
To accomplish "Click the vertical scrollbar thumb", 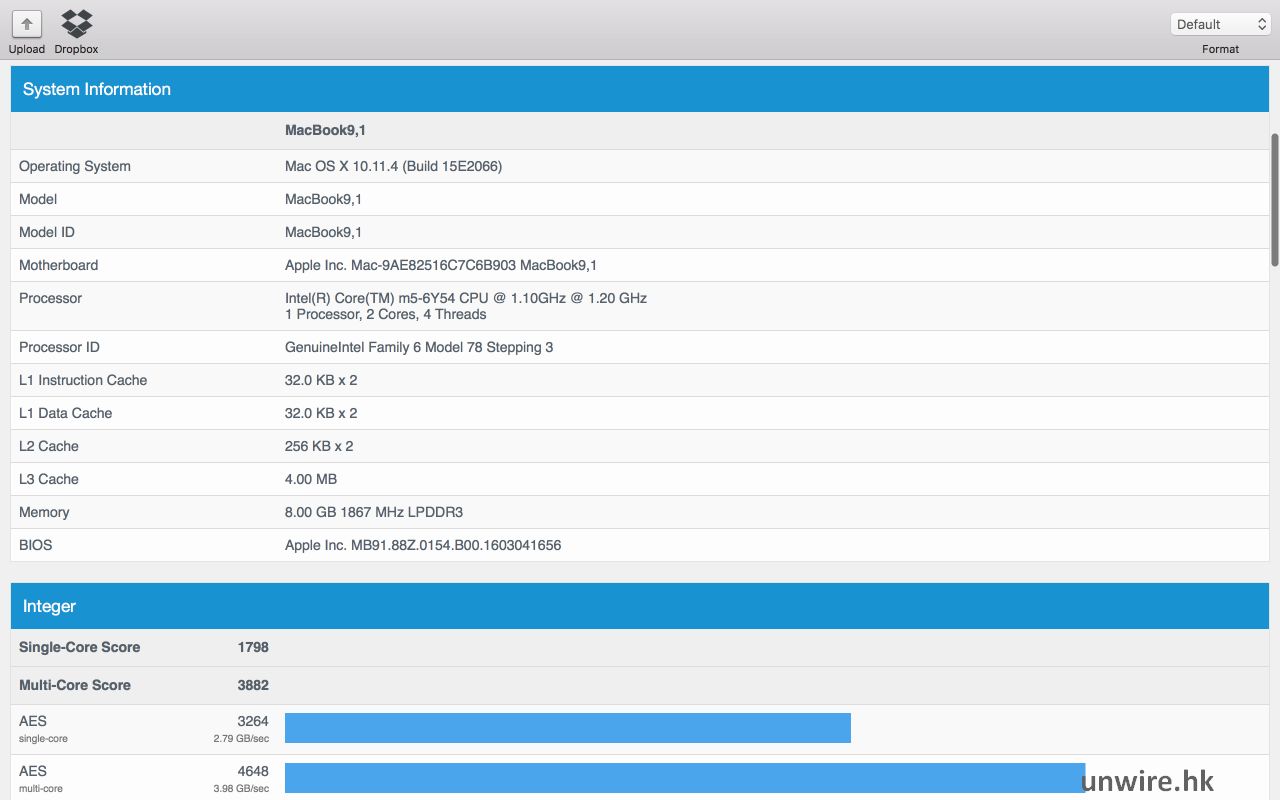I will pos(1274,200).
